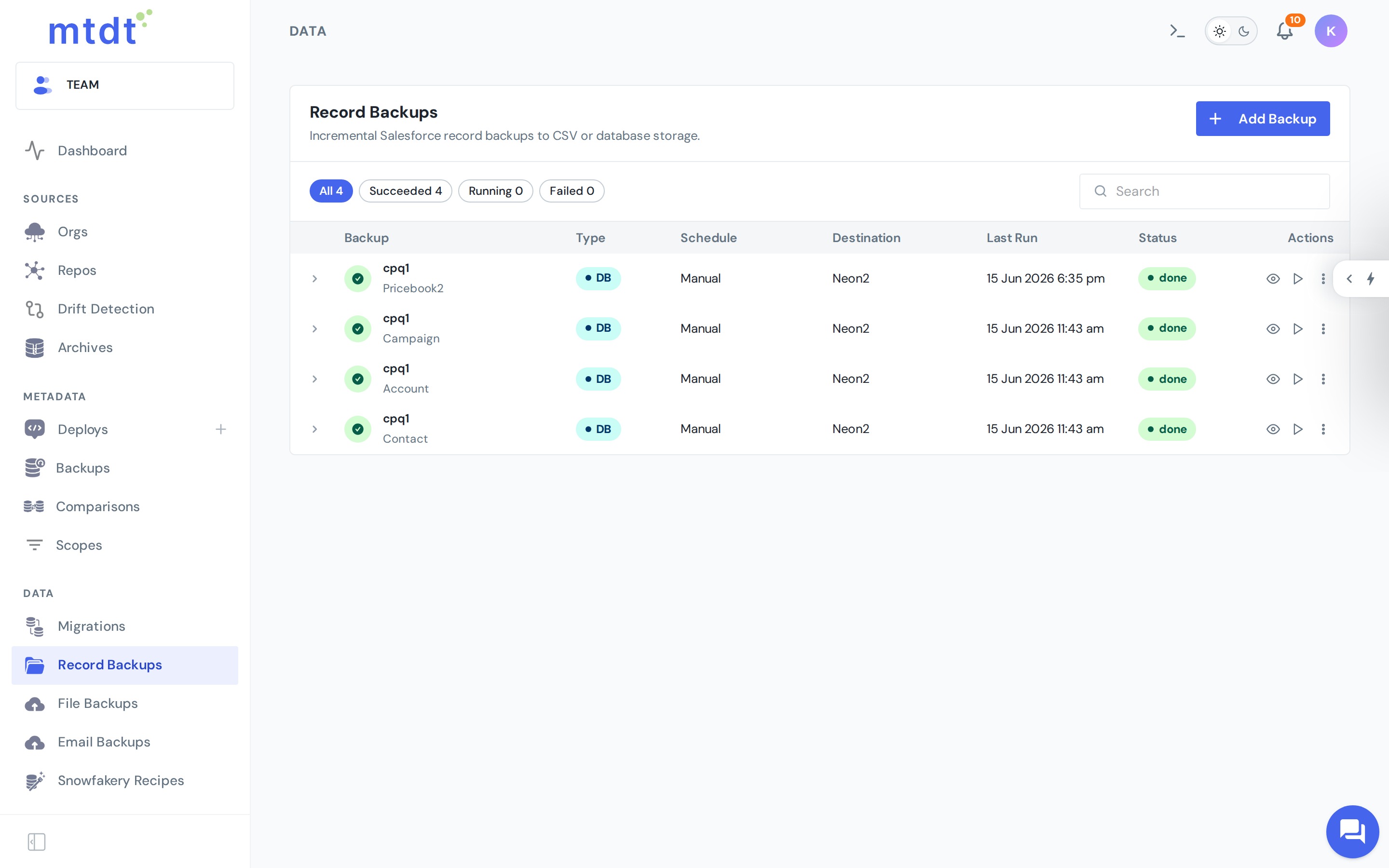This screenshot has width=1389, height=868.
Task: Click '15 Jun 2026 6:35 pm' cell
Action: pos(1045,278)
